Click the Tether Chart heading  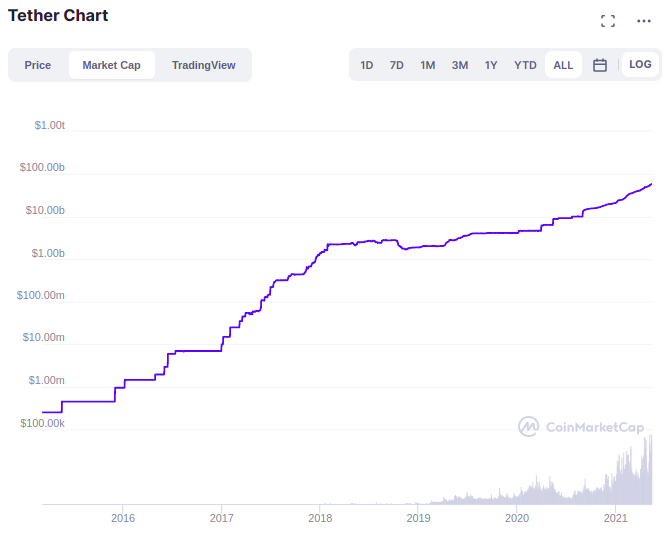tap(58, 15)
